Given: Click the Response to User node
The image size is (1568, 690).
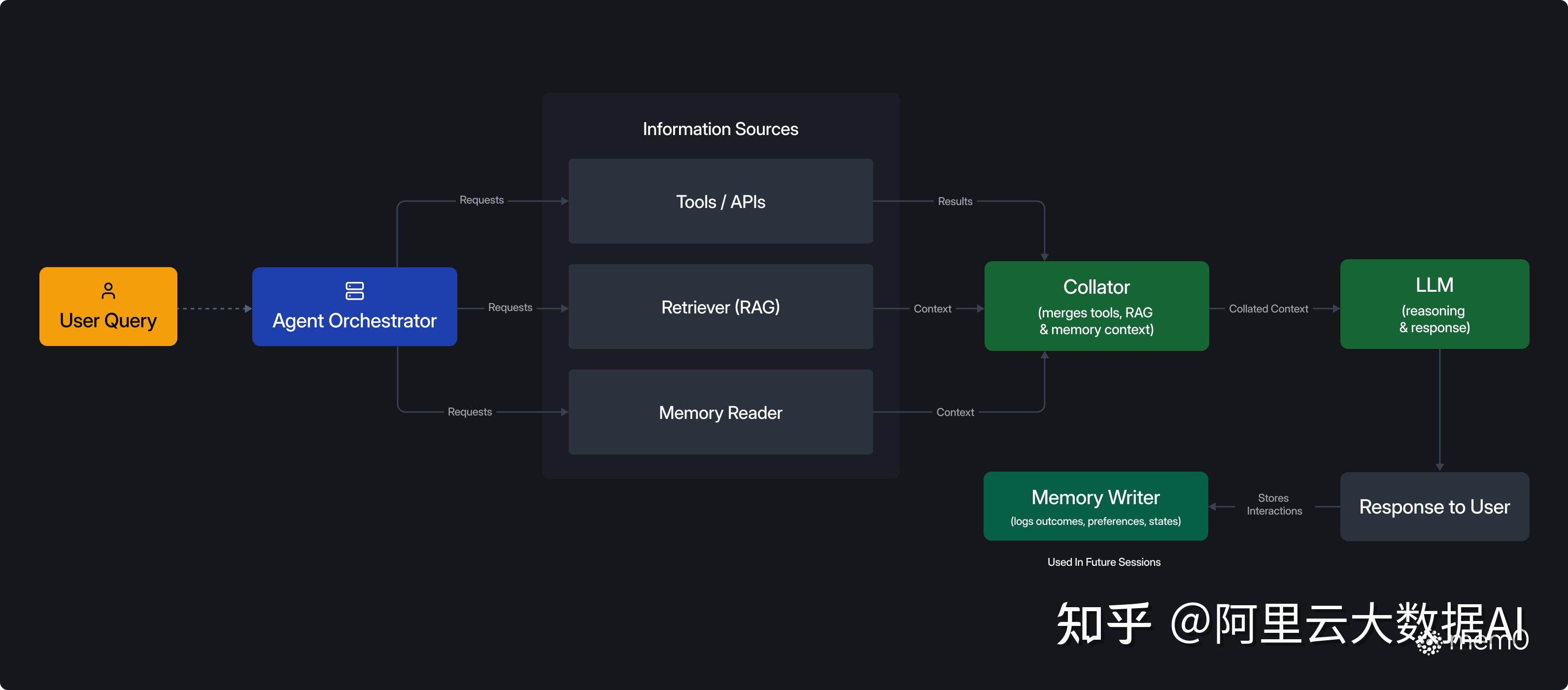Looking at the screenshot, I should coord(1434,506).
